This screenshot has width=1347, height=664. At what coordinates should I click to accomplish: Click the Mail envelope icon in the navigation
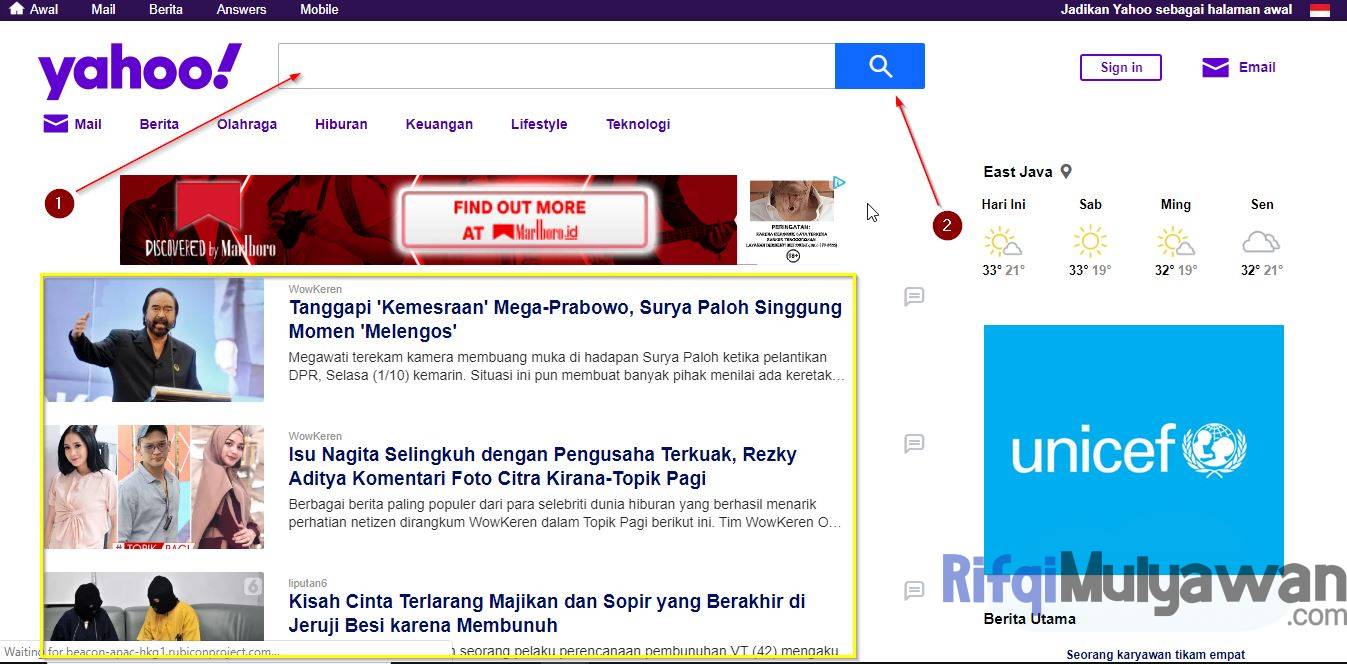coord(55,123)
